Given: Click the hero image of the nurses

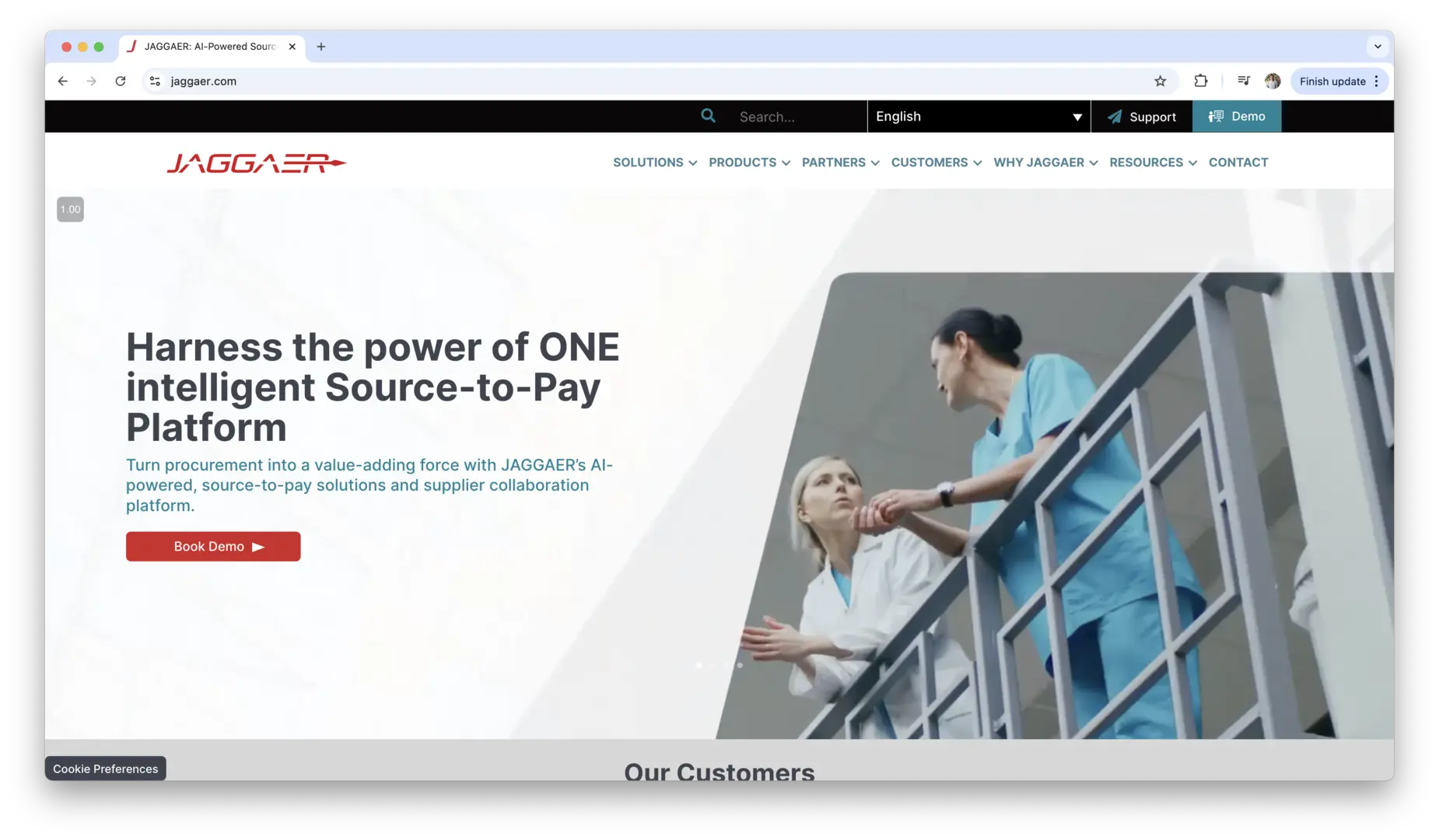Looking at the screenshot, I should coord(1054,506).
